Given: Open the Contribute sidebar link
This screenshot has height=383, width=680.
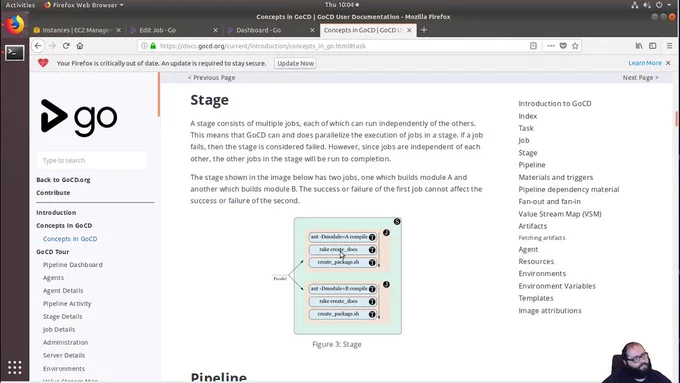Looking at the screenshot, I should 53,193.
